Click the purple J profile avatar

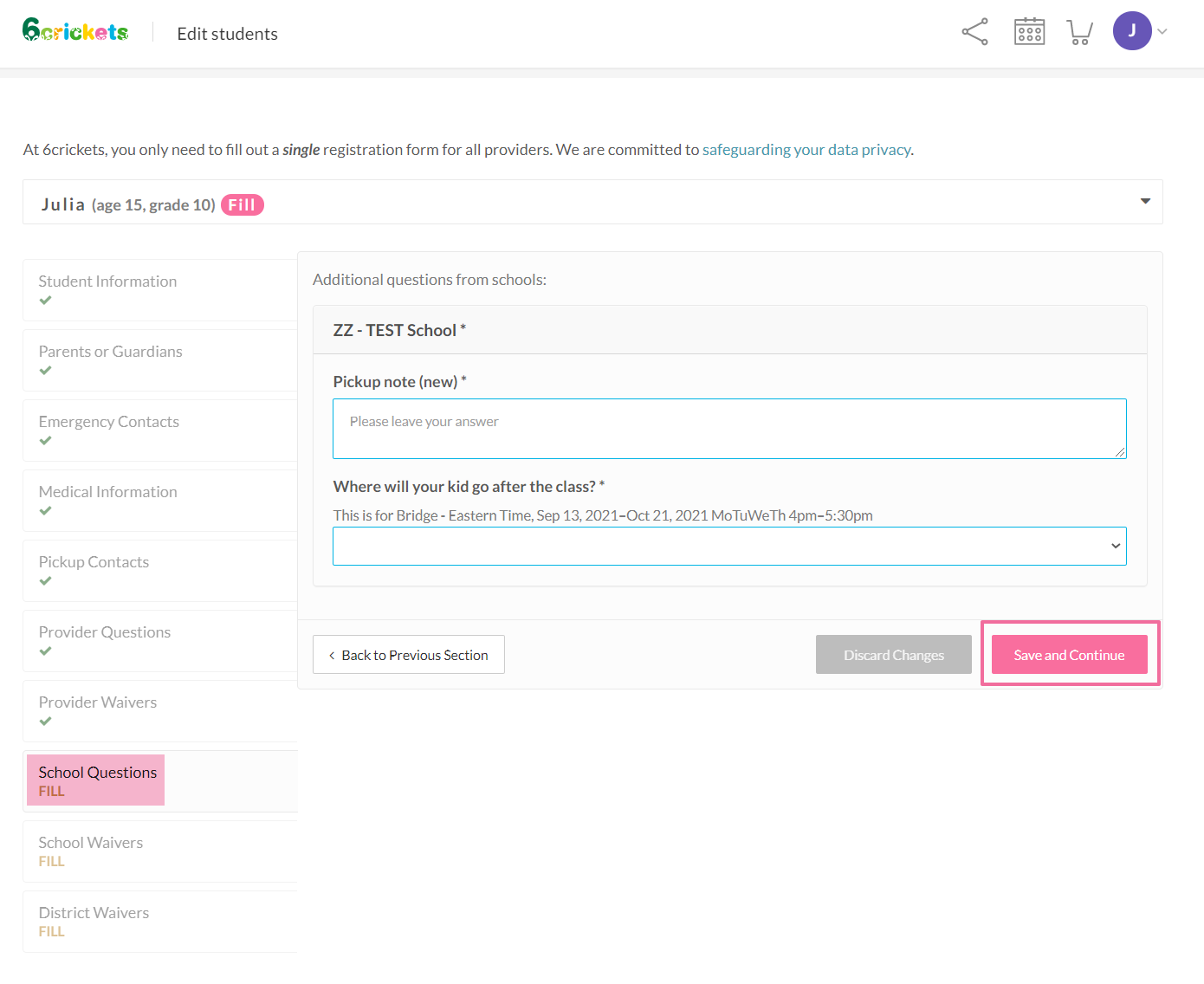click(x=1131, y=31)
